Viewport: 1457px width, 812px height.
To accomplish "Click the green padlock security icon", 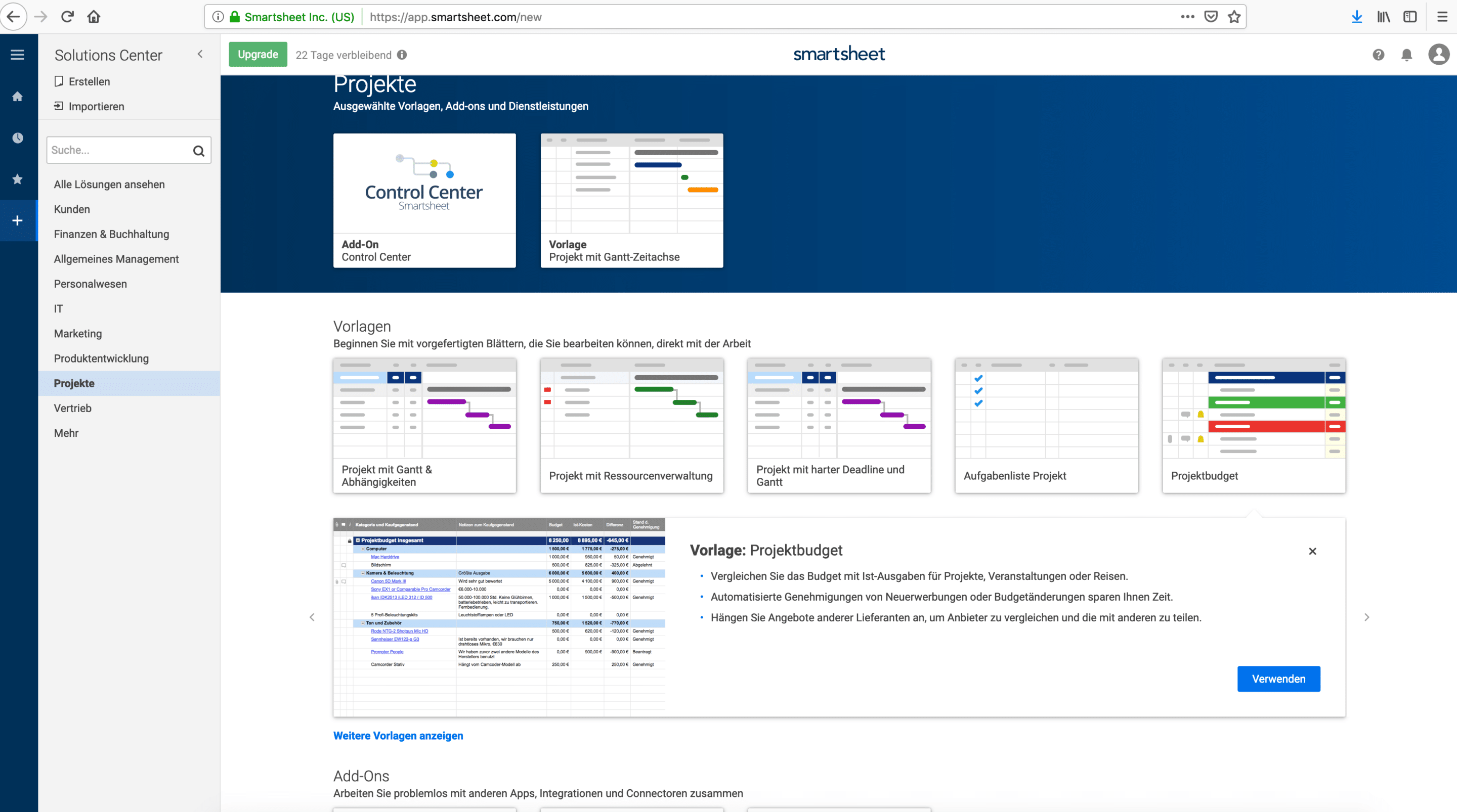I will click(x=235, y=17).
